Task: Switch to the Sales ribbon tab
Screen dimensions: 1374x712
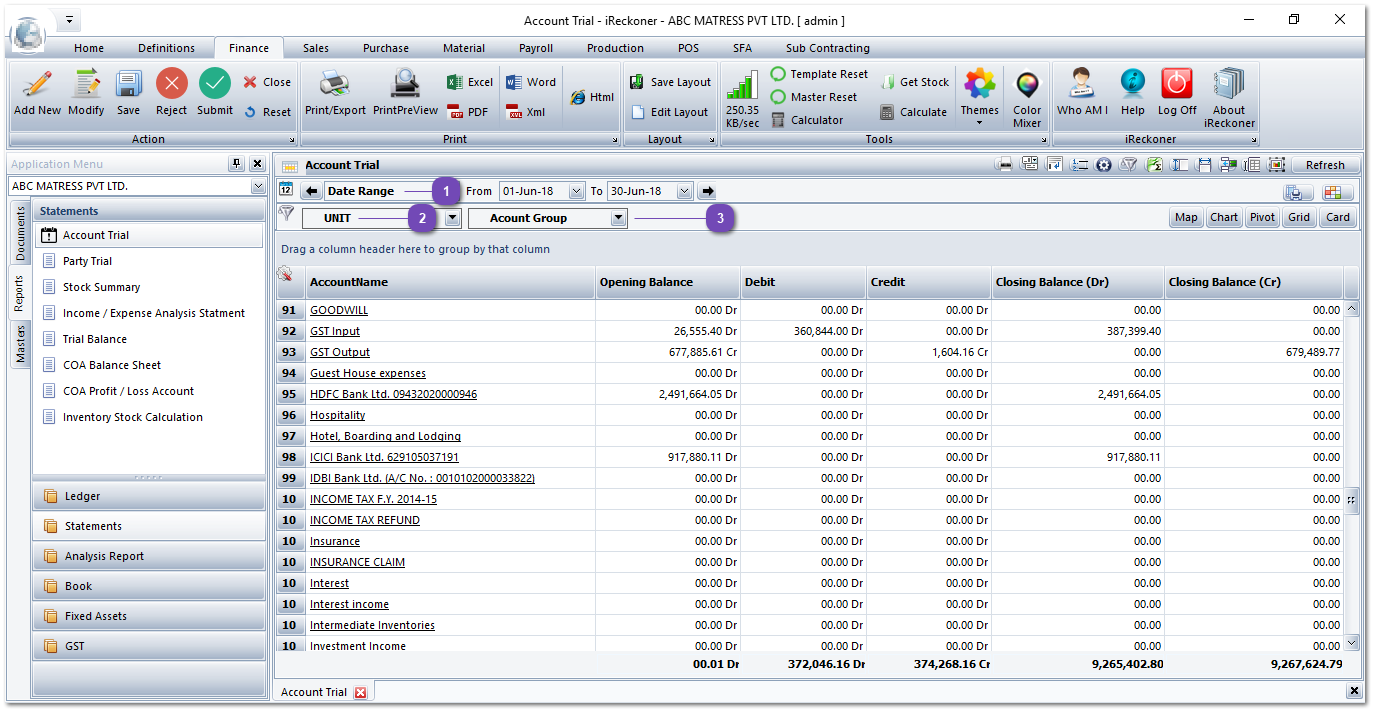Action: (x=316, y=48)
